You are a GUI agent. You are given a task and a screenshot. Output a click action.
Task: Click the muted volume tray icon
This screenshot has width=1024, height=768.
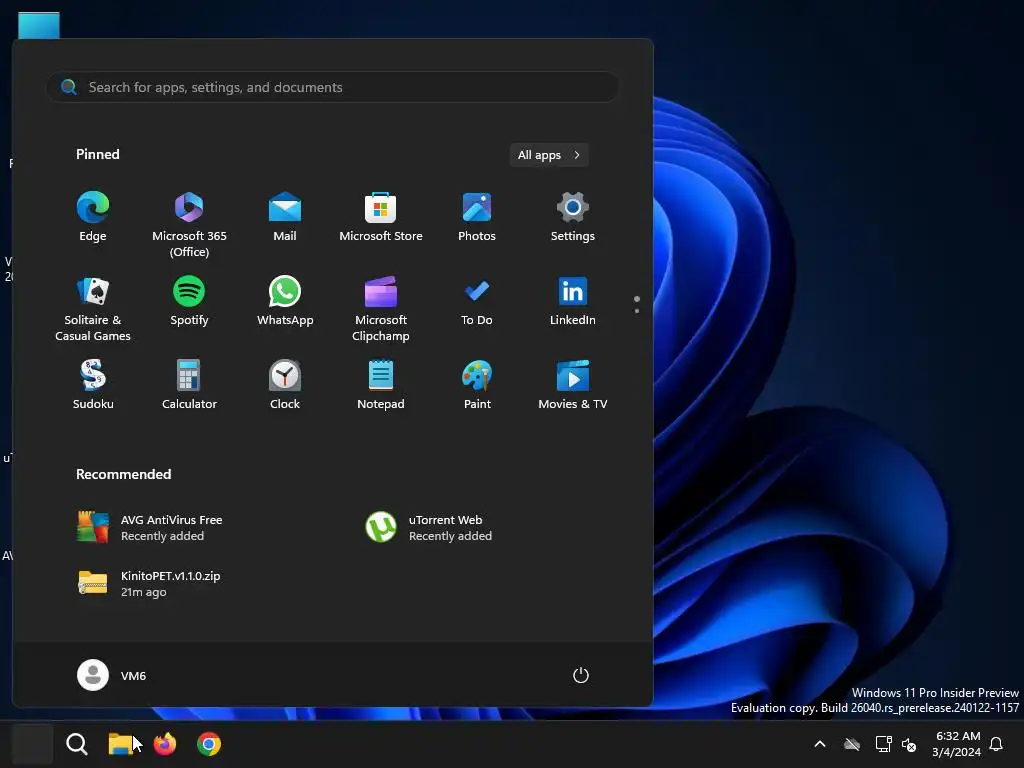pyautogui.click(x=908, y=744)
